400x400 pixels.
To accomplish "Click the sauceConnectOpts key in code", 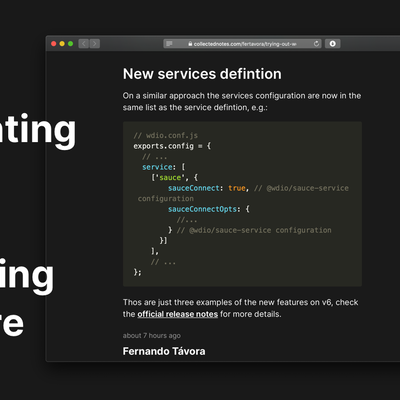I will 202,209.
